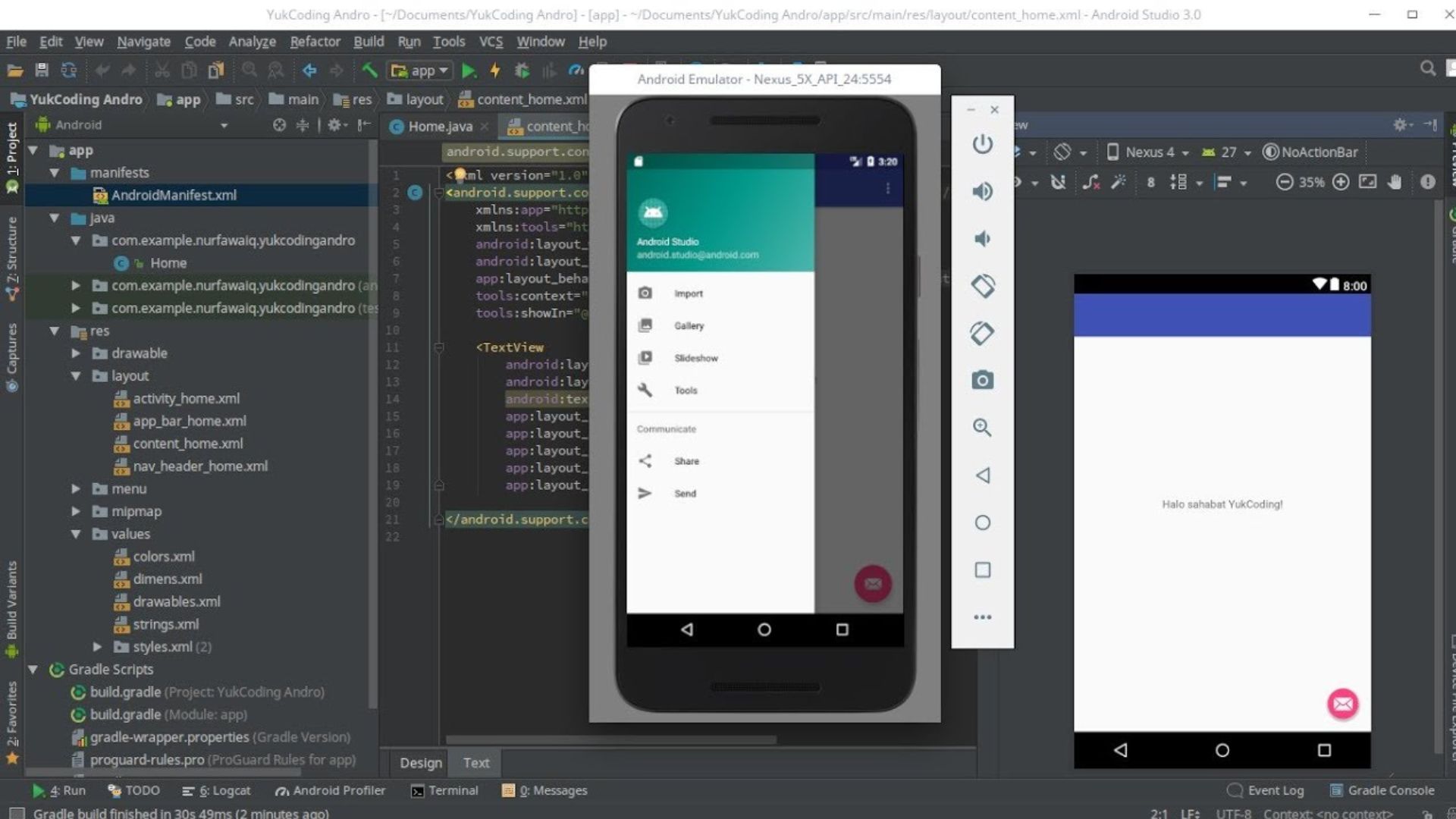1456x819 pixels.
Task: Expand the drawable folder in project tree
Action: tap(76, 352)
